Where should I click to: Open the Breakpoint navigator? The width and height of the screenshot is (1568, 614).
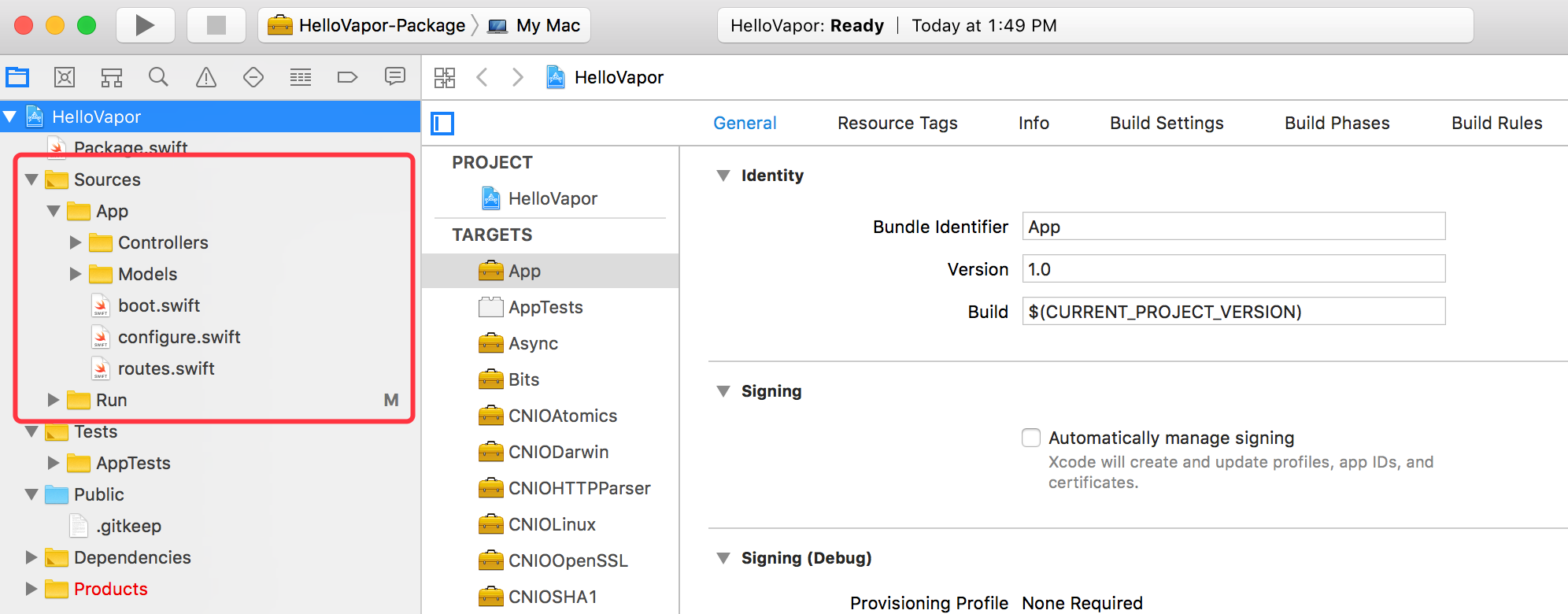click(x=347, y=77)
